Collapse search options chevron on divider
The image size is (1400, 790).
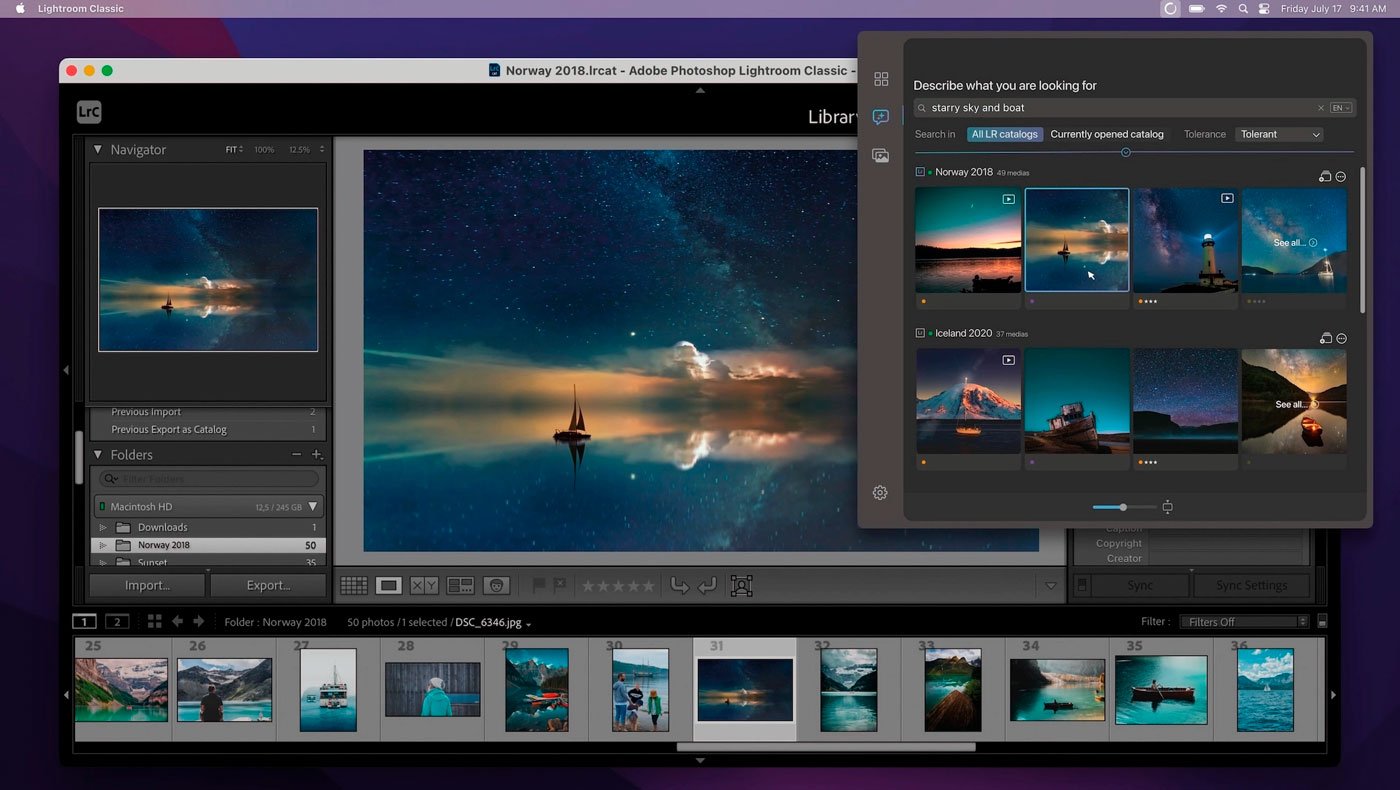tap(1126, 152)
